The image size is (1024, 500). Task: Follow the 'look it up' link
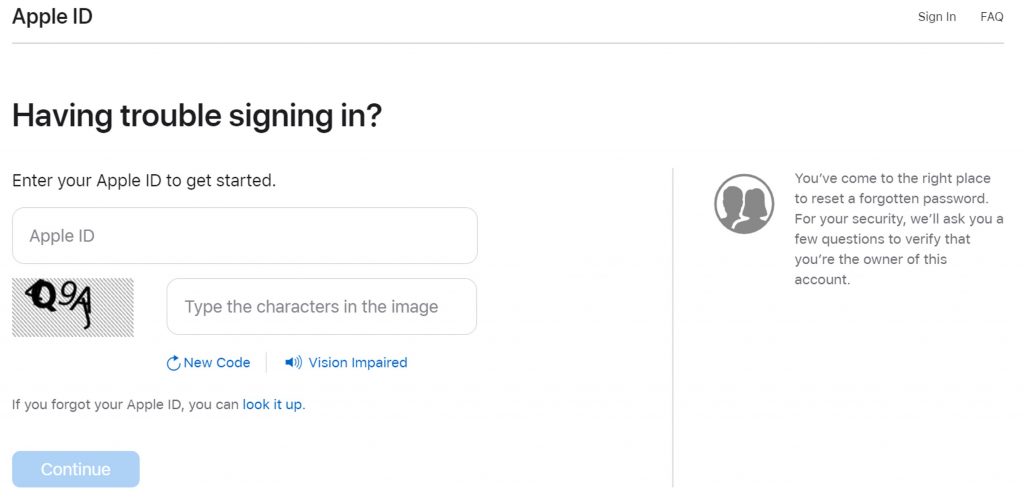click(272, 405)
